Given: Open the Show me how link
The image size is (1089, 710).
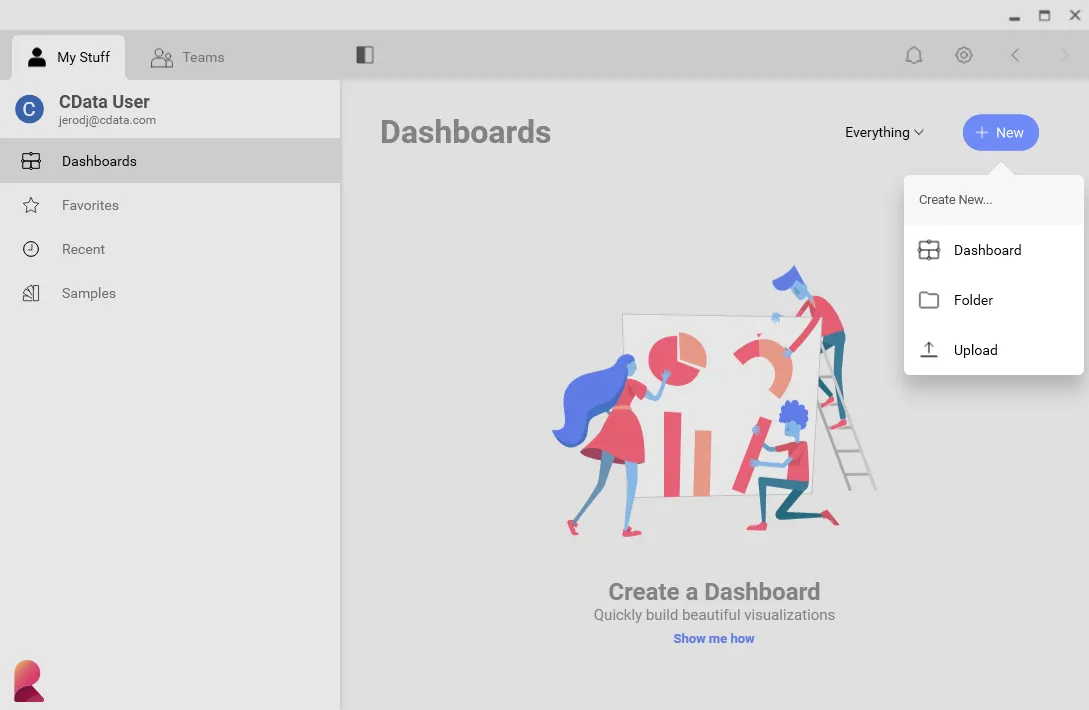Looking at the screenshot, I should (713, 638).
